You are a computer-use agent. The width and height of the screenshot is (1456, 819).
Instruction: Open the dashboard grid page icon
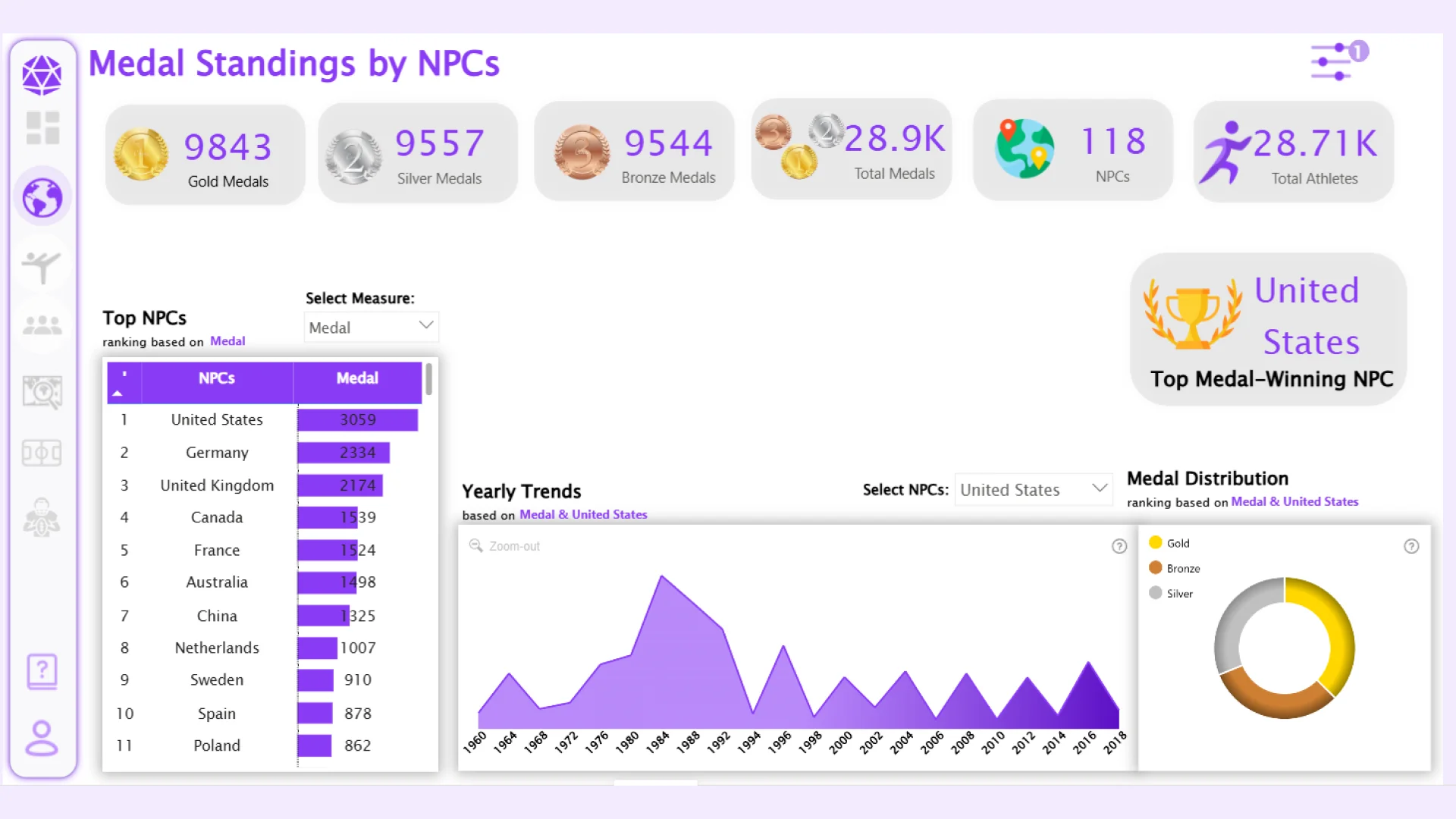coord(42,128)
